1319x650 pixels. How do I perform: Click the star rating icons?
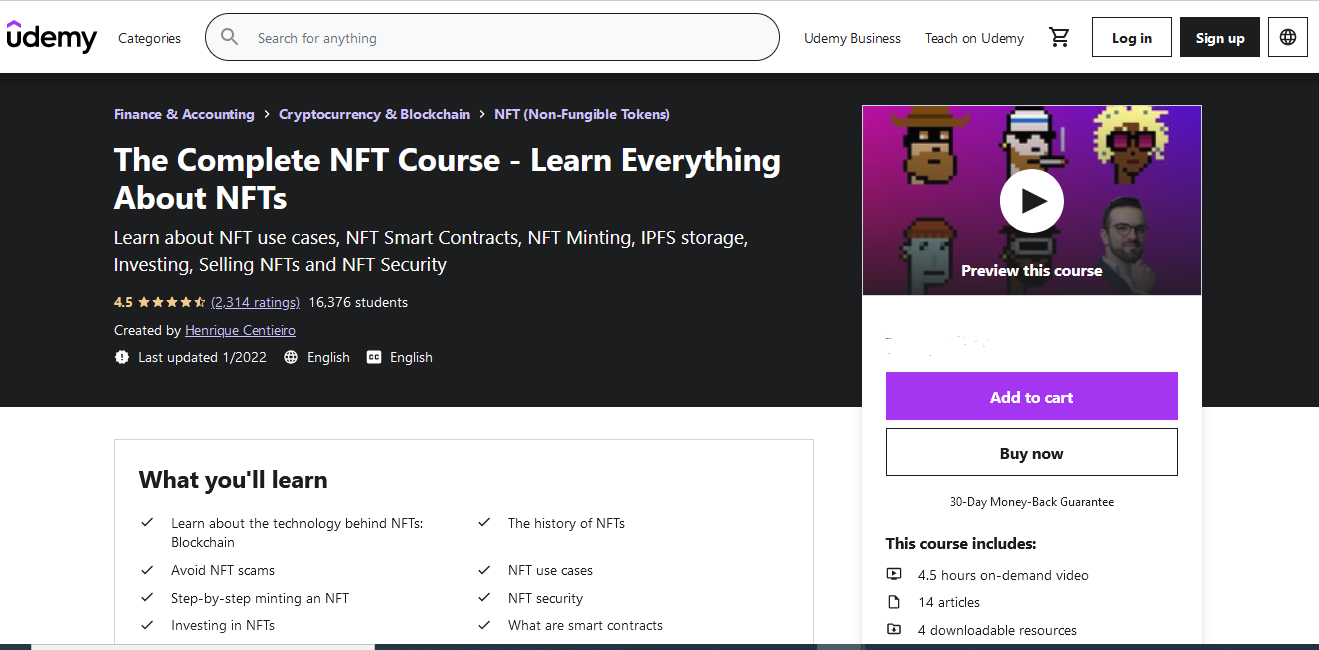(171, 302)
